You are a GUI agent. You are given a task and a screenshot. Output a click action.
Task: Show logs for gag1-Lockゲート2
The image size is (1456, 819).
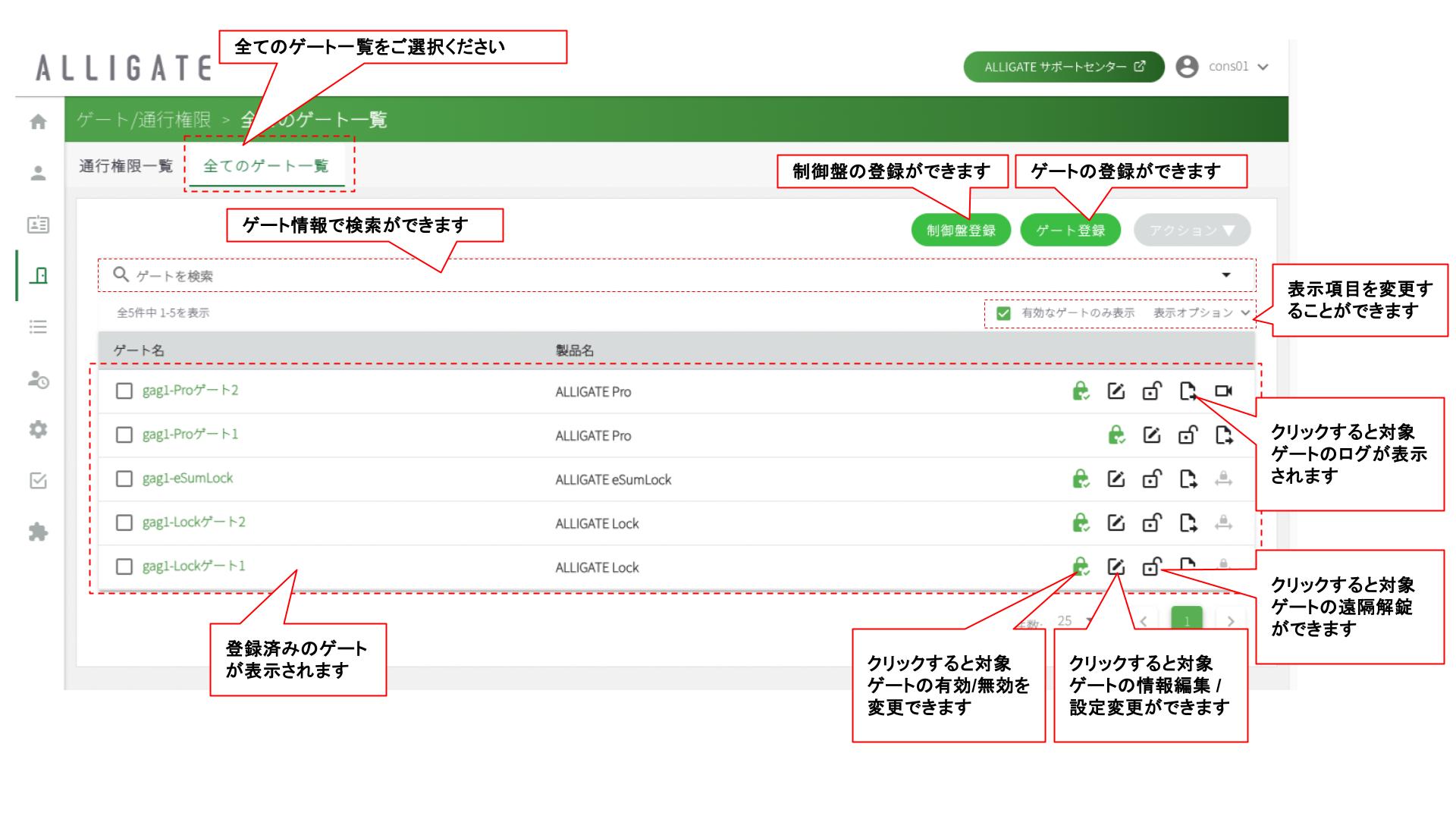(1188, 523)
